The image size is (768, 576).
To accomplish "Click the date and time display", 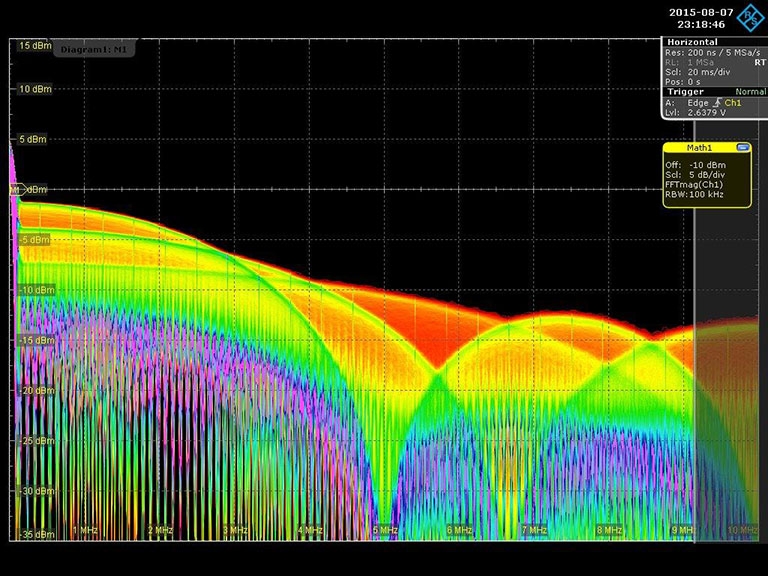I will point(698,17).
